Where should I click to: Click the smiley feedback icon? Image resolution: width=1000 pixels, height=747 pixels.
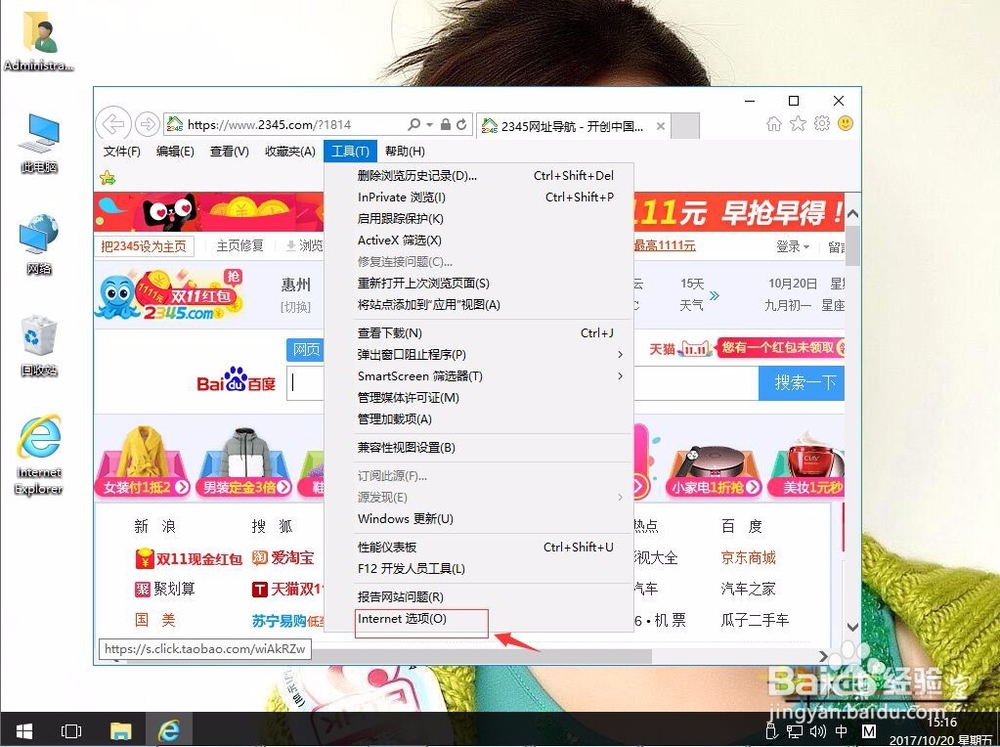click(846, 123)
